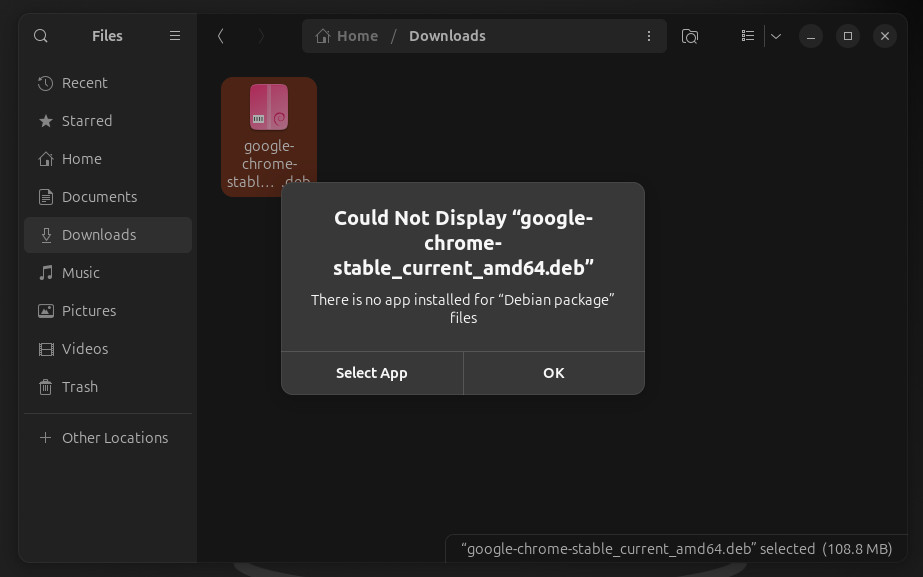This screenshot has height=577, width=923.
Task: Open Music in the sidebar
Action: [x=108, y=273]
